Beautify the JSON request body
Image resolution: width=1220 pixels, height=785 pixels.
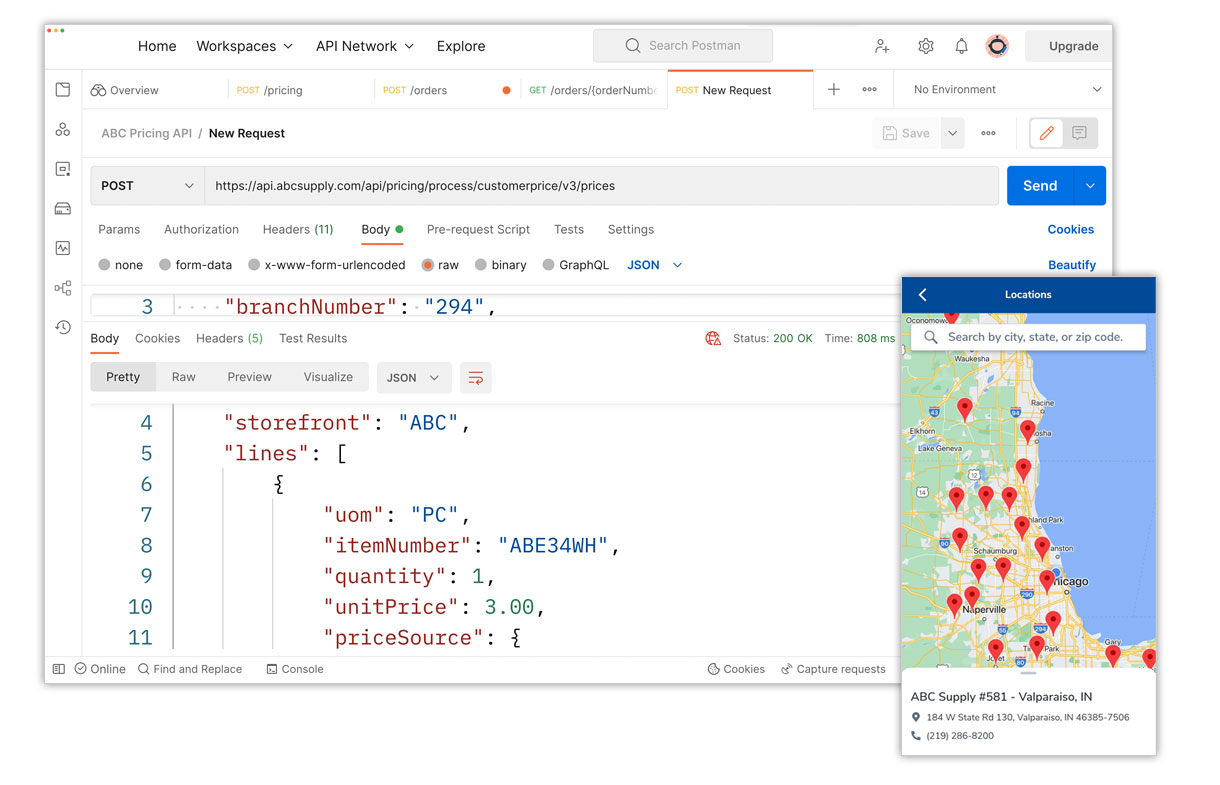click(1072, 264)
